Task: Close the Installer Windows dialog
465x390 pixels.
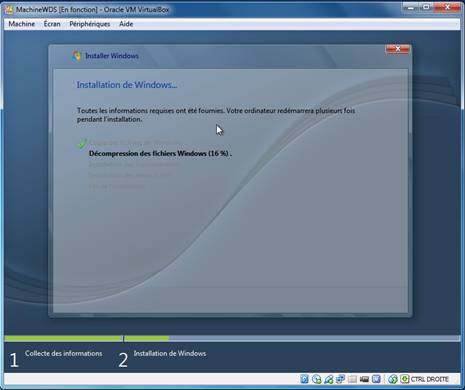Action: coord(397,49)
